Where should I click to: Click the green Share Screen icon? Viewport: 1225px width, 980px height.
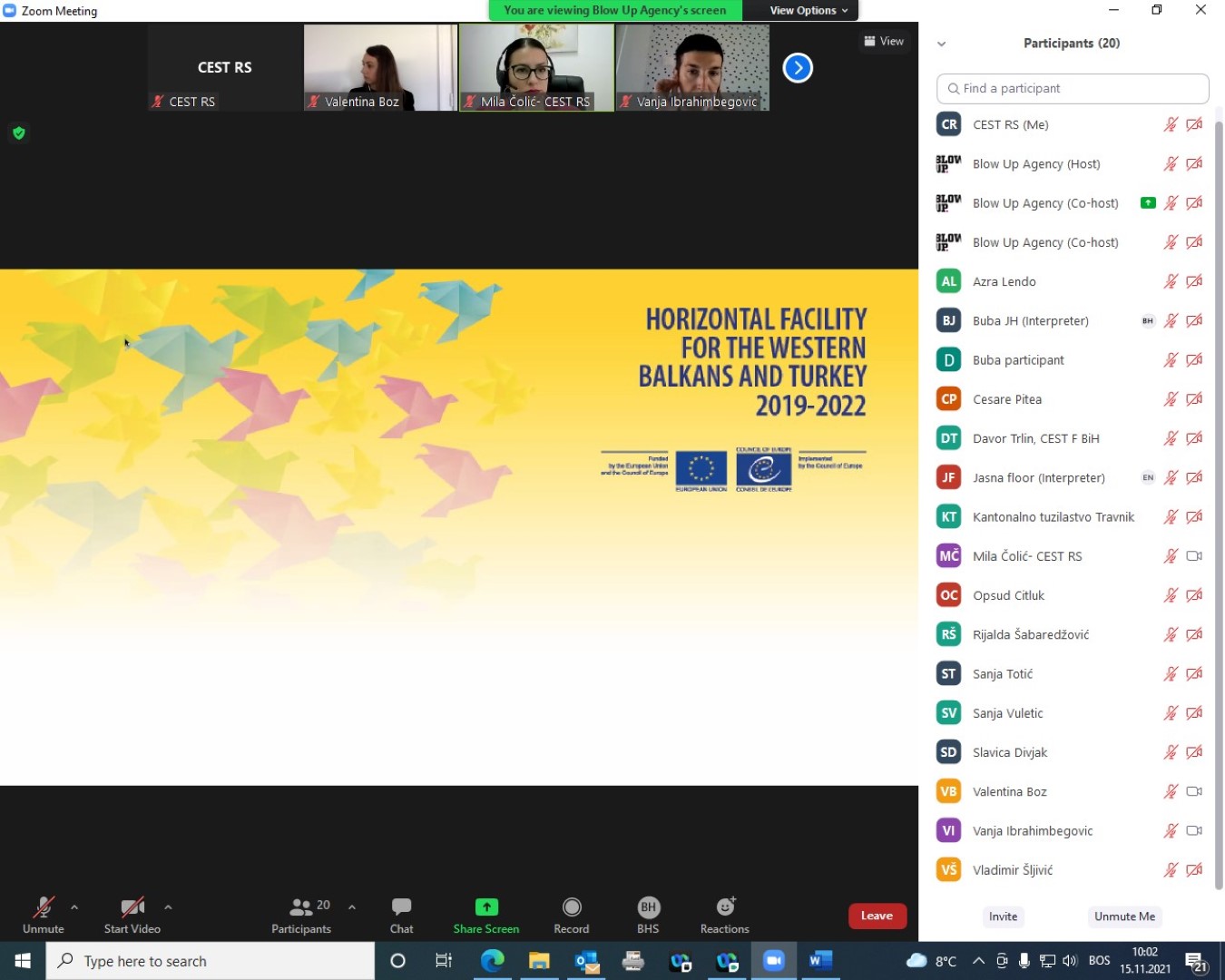[486, 906]
